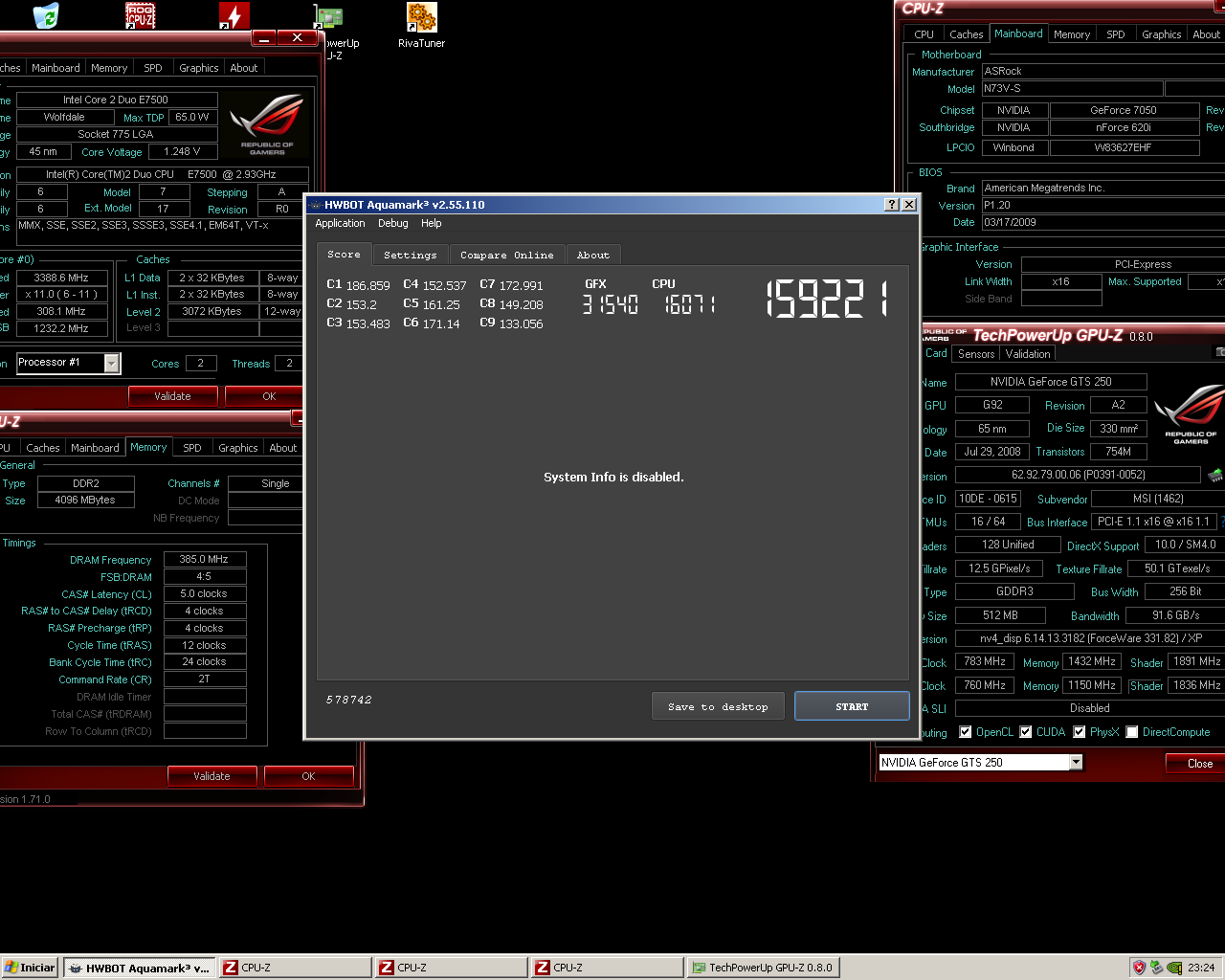This screenshot has height=980, width=1225.
Task: Switch to Validation tab in GPU-Z
Action: [x=1028, y=354]
